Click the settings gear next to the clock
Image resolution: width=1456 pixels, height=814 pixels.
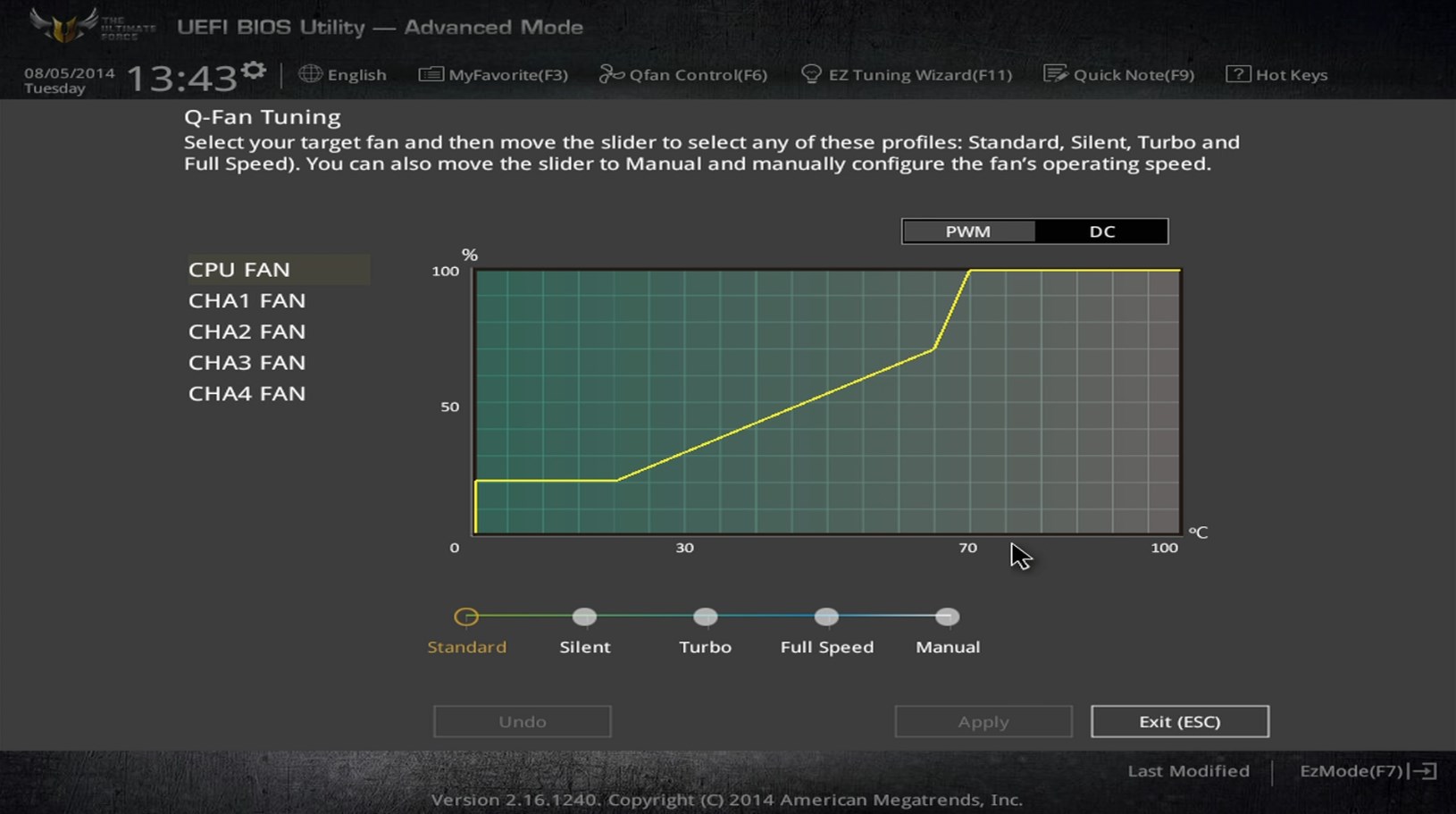254,71
